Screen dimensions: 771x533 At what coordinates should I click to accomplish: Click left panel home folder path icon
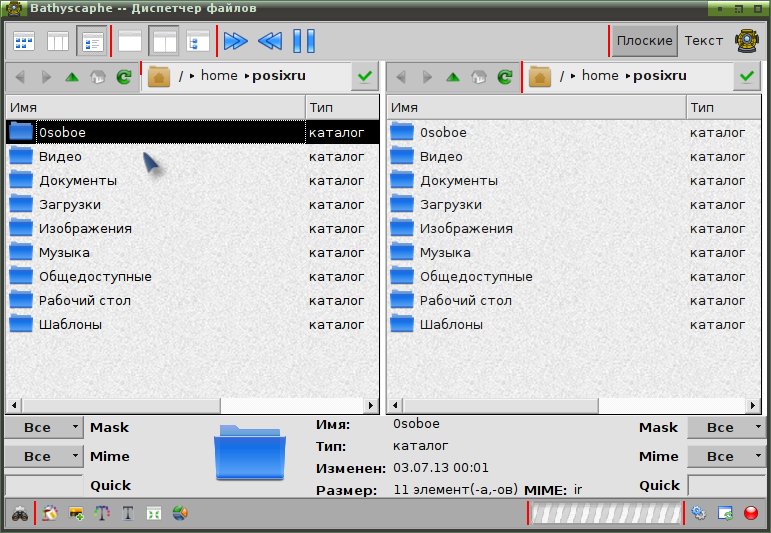coord(159,77)
